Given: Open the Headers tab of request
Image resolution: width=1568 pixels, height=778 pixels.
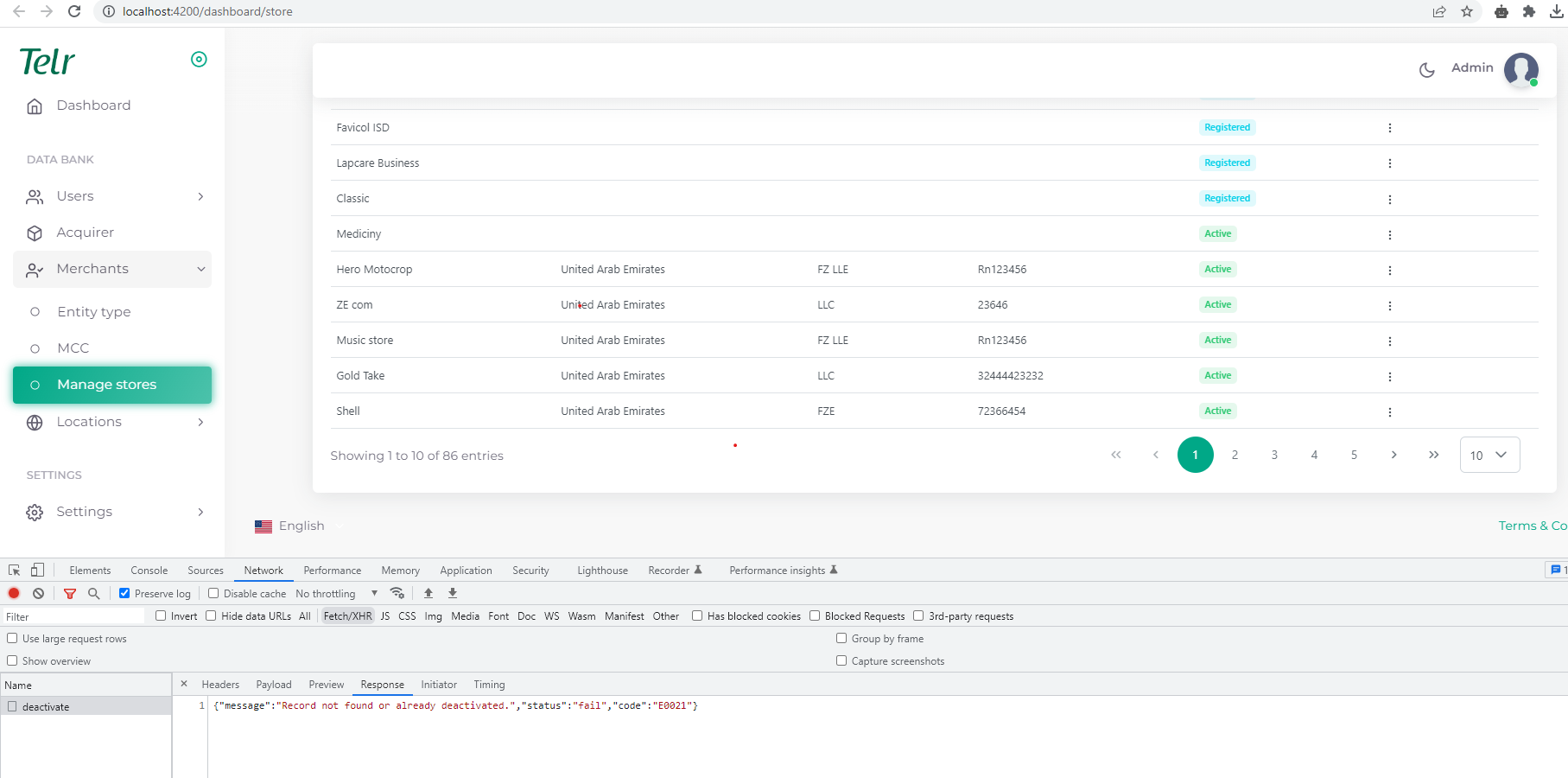Looking at the screenshot, I should 220,684.
